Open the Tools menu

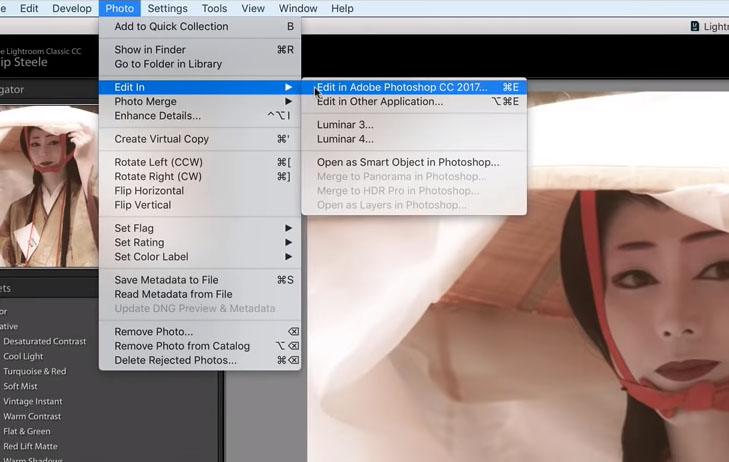pos(214,8)
